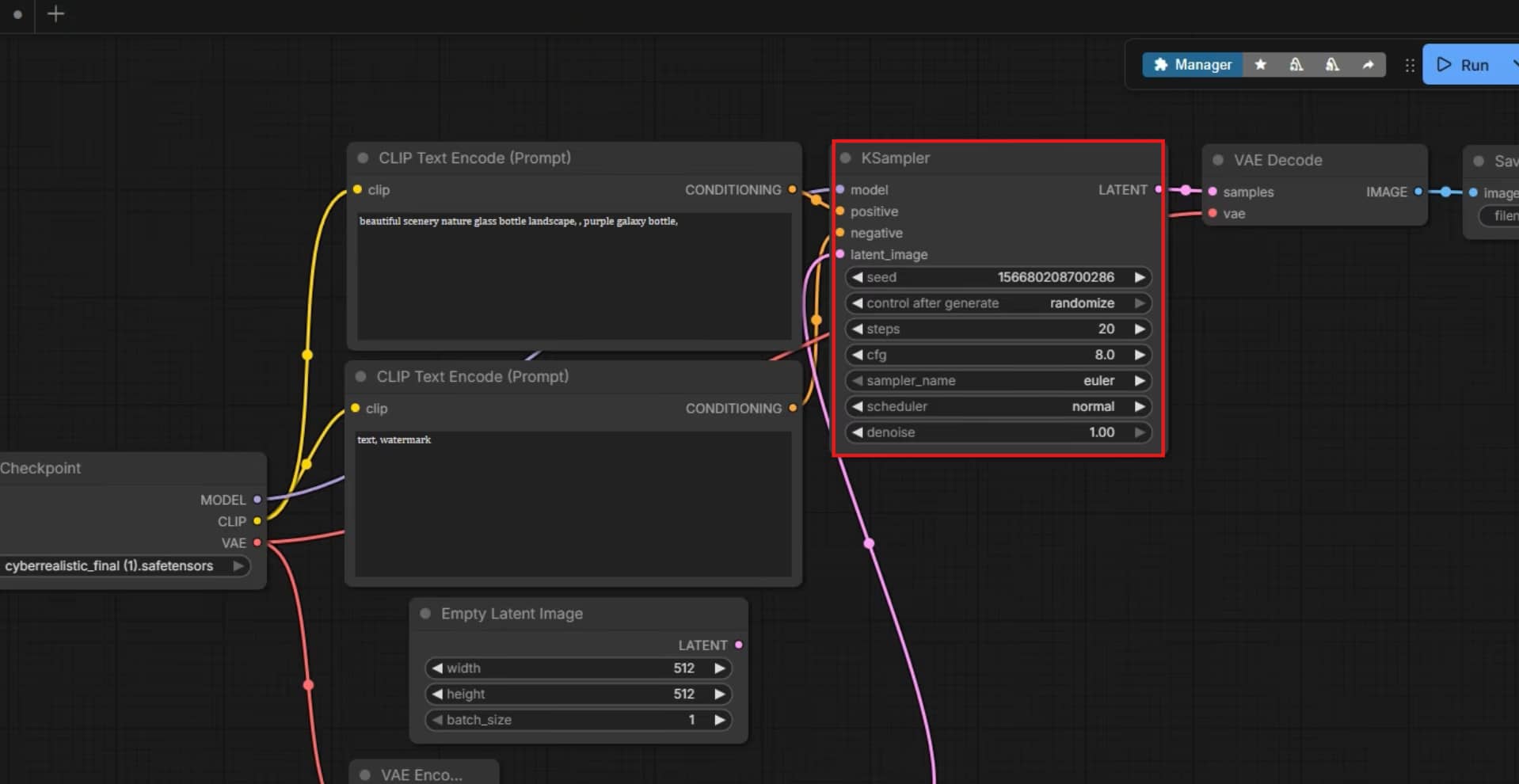The height and width of the screenshot is (784, 1519).
Task: Open the checkpoint cyberrealistic_final safetensors dropdown
Action: point(124,566)
